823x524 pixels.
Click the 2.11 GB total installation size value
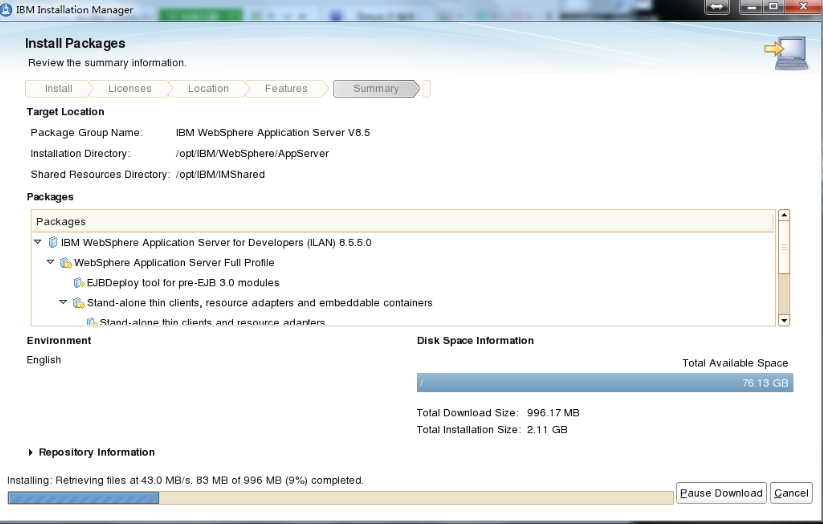pos(547,429)
